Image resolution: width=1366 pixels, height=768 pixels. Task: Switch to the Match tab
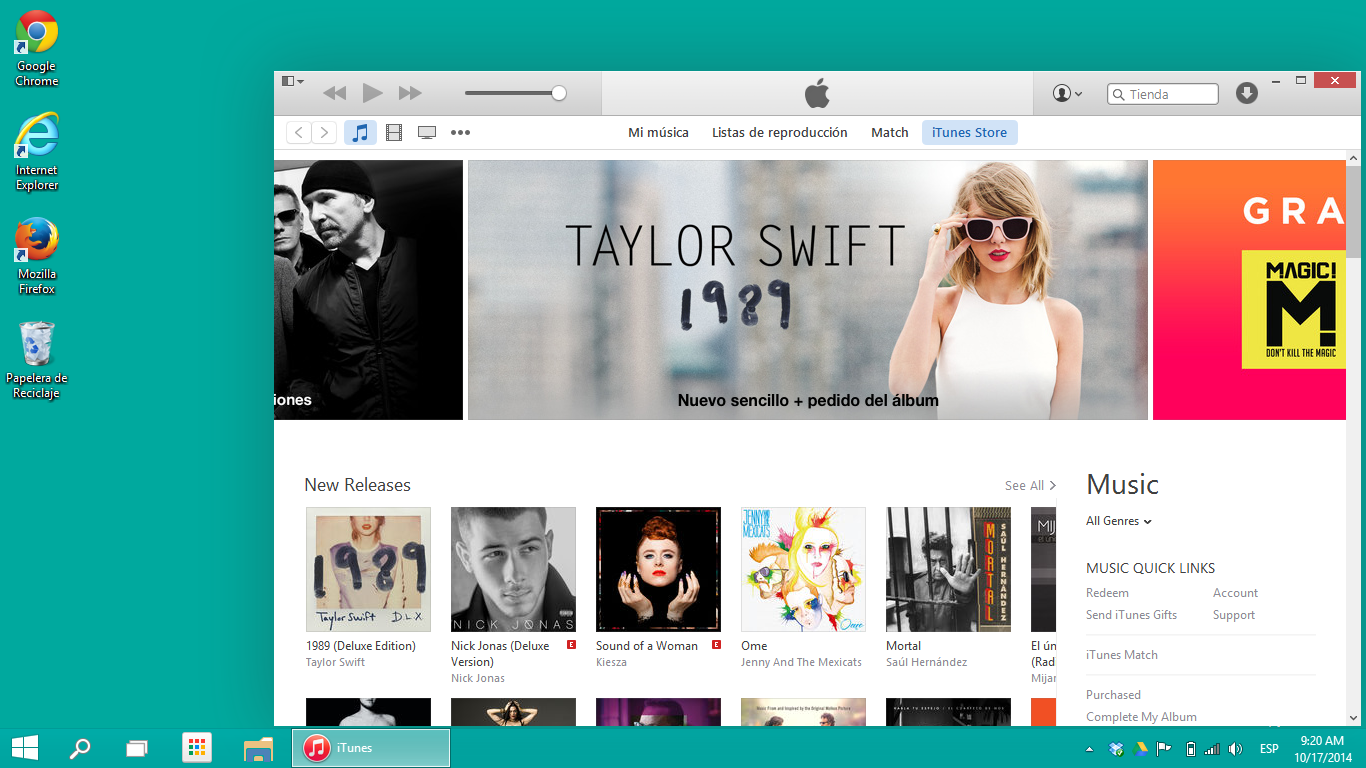890,132
